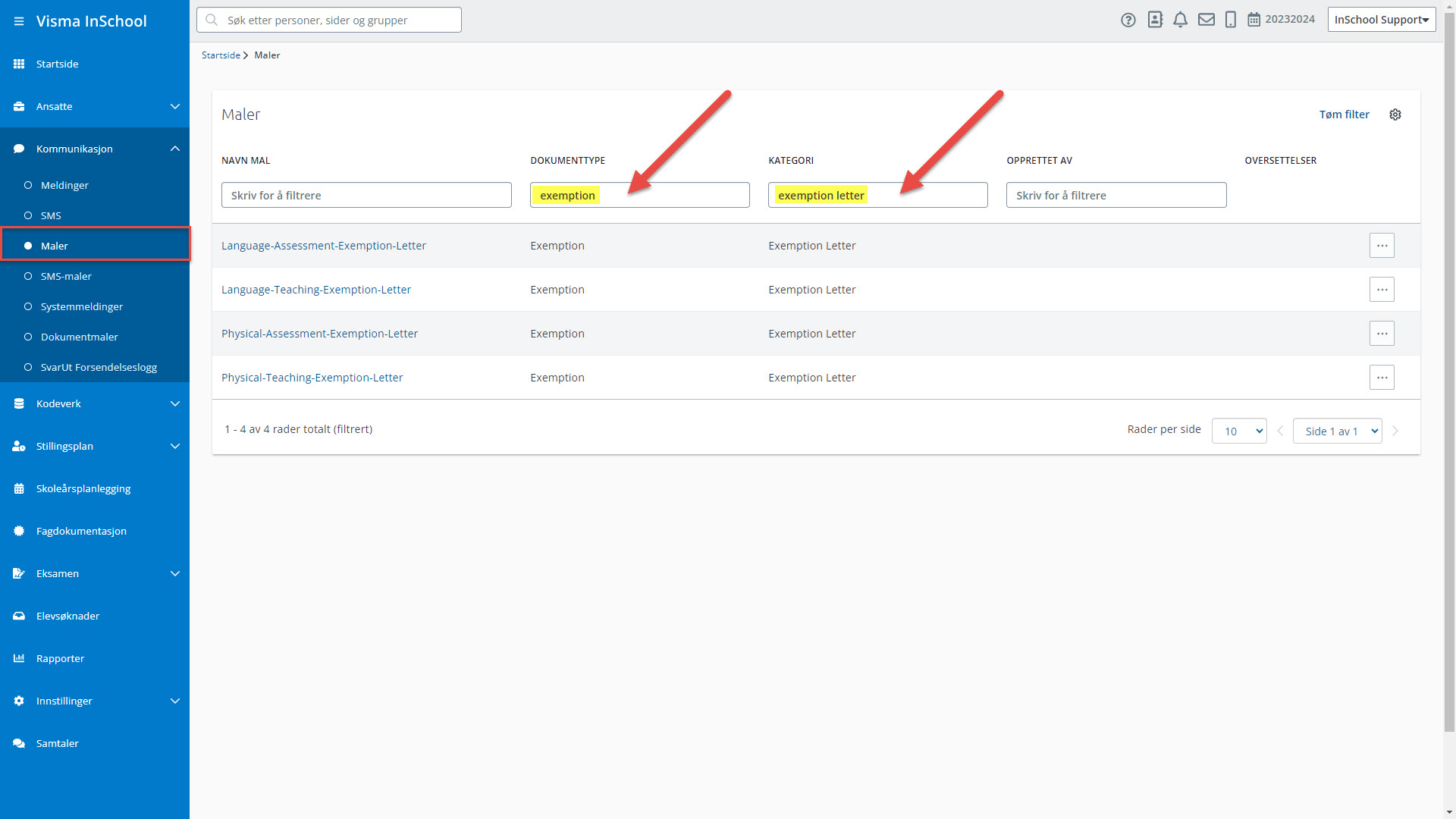This screenshot has height=819, width=1456.
Task: Open notifications bell icon
Action: tap(1180, 20)
